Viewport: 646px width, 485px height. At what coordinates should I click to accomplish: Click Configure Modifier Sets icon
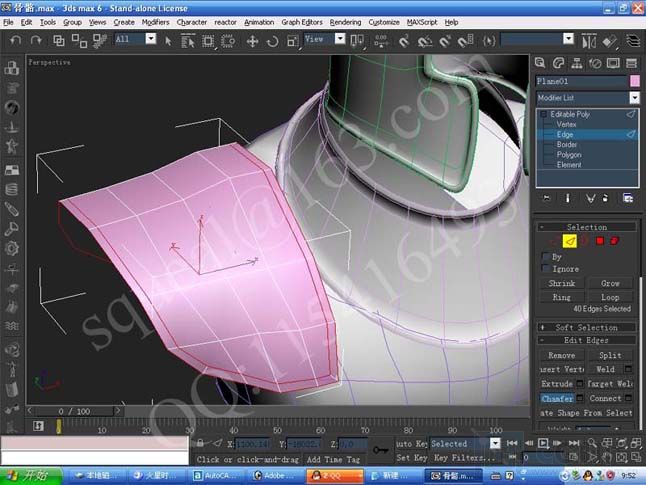pos(628,198)
